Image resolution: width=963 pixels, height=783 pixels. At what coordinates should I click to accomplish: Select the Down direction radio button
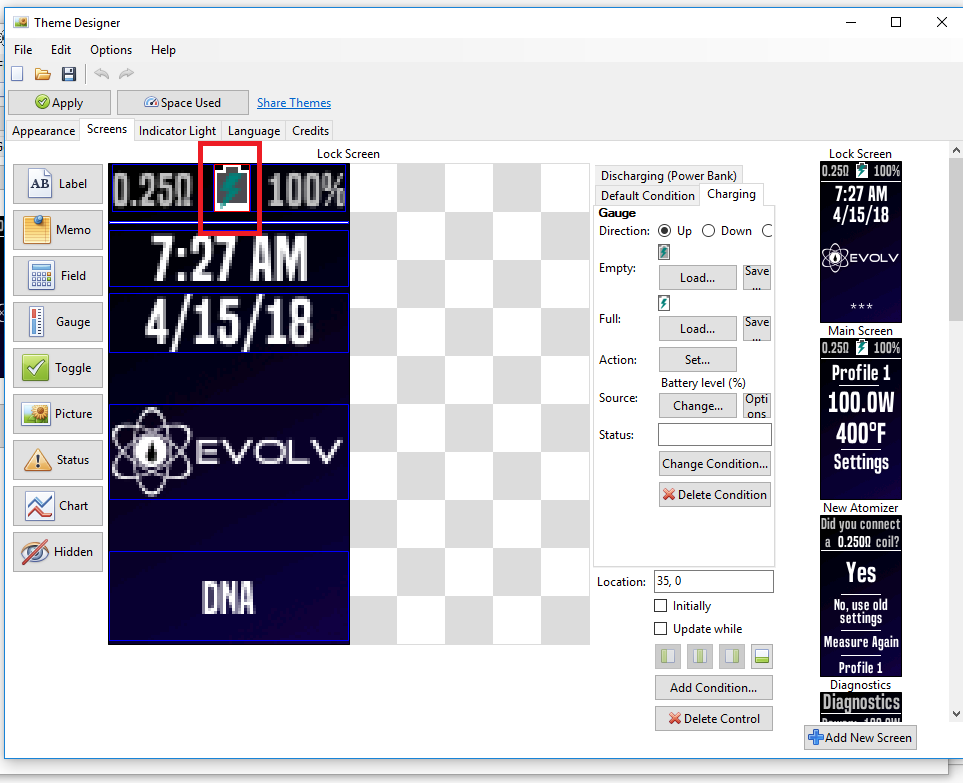(709, 231)
